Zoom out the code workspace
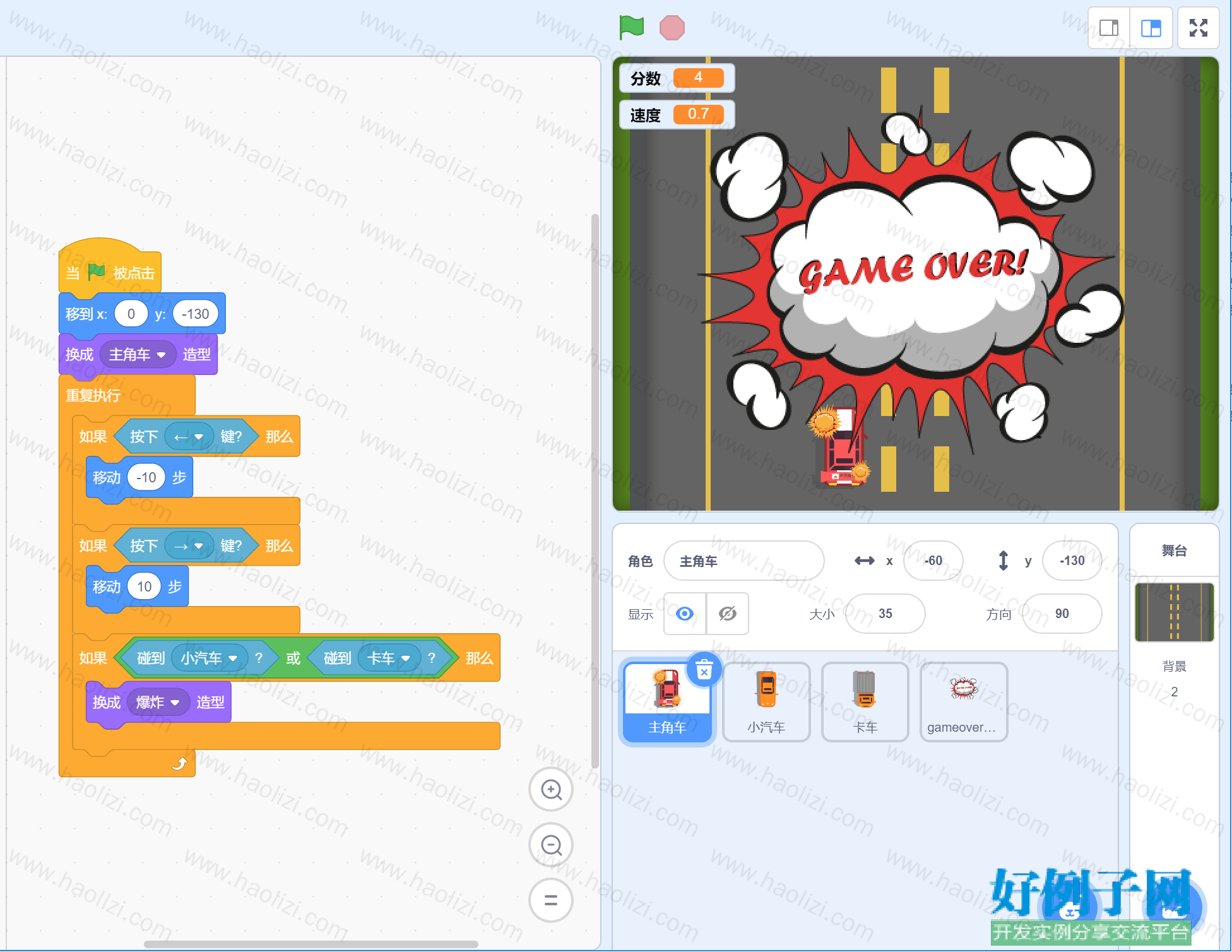Screen dimensions: 1232x952 tap(551, 845)
